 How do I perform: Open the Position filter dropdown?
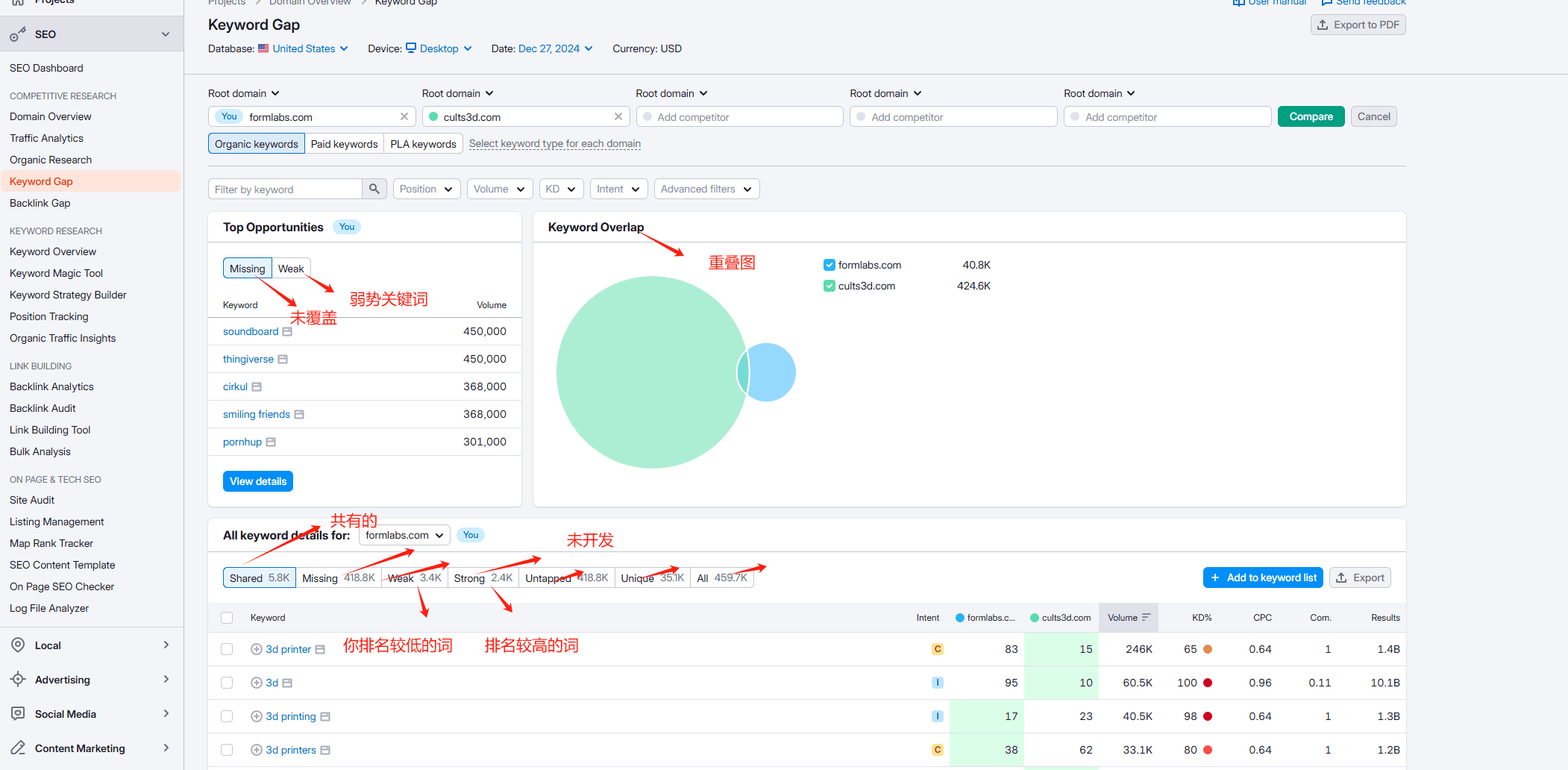(x=427, y=189)
